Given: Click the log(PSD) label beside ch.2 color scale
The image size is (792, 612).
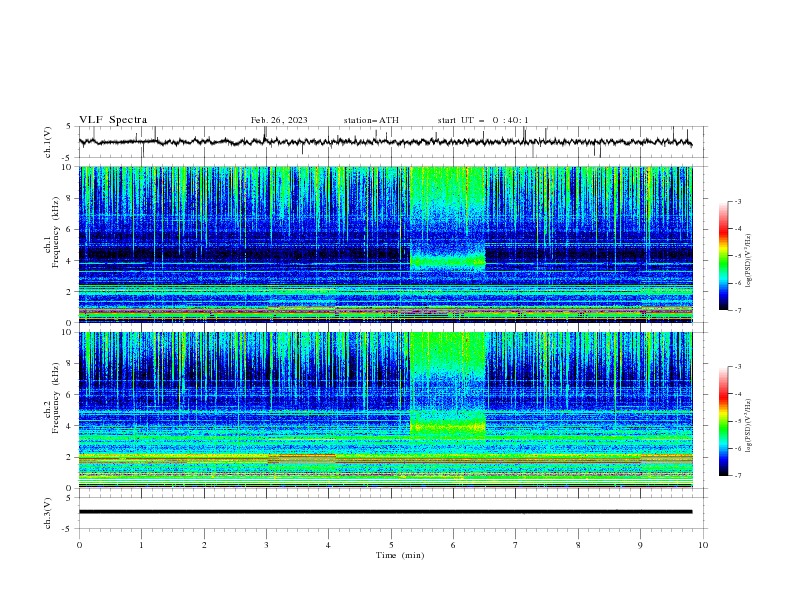Looking at the screenshot, I should pyautogui.click(x=748, y=425).
